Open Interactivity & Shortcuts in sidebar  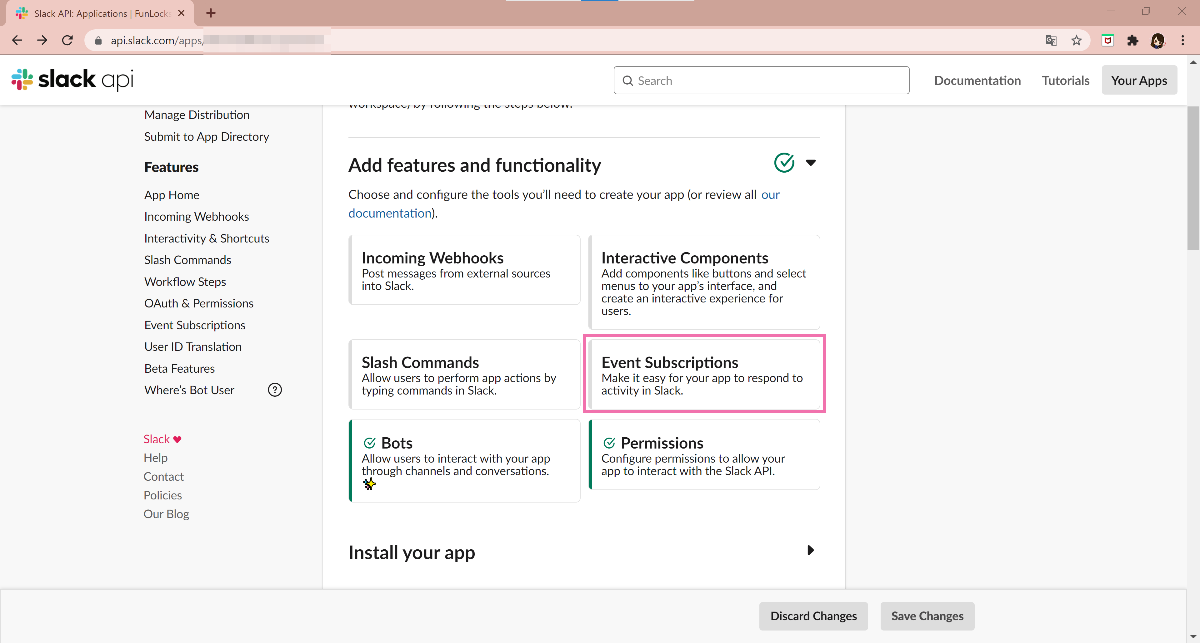[x=207, y=239]
